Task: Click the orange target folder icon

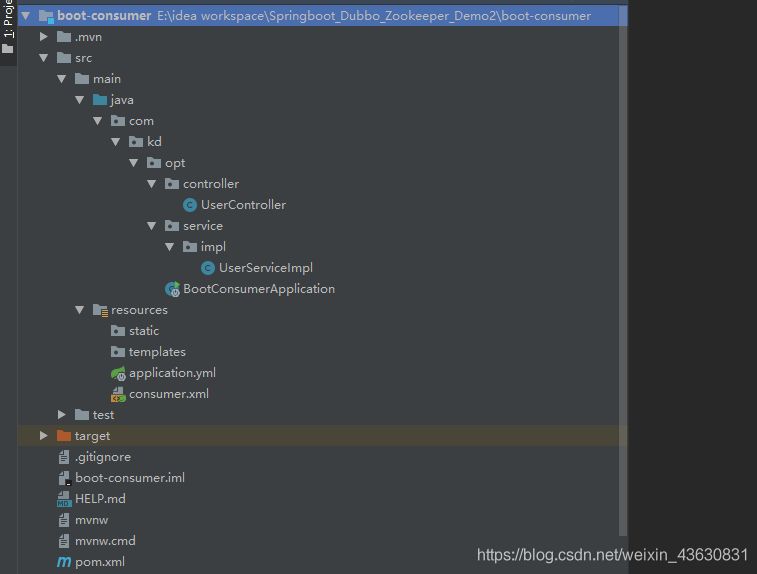Action: pyautogui.click(x=64, y=436)
